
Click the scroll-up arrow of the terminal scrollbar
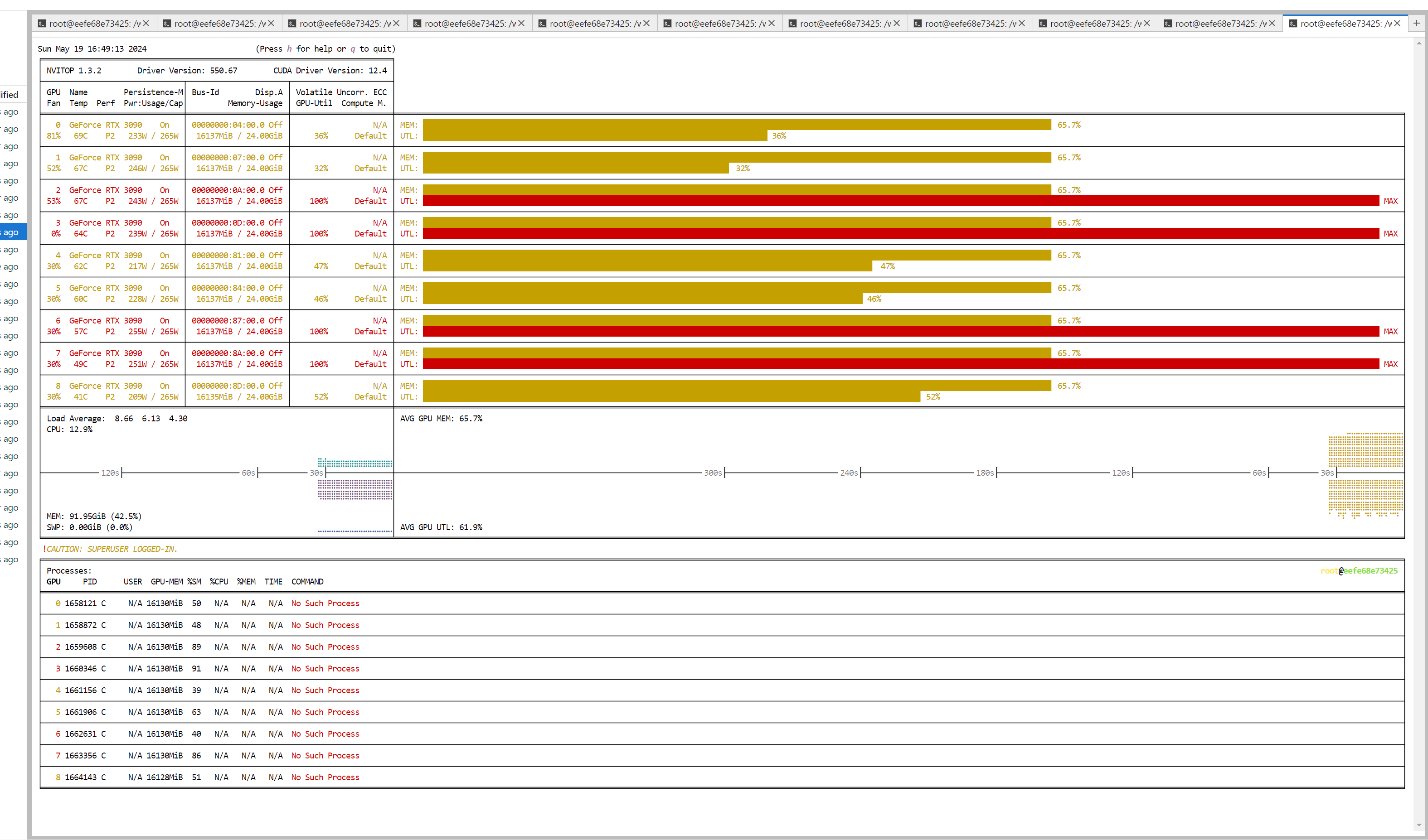coord(1419,43)
